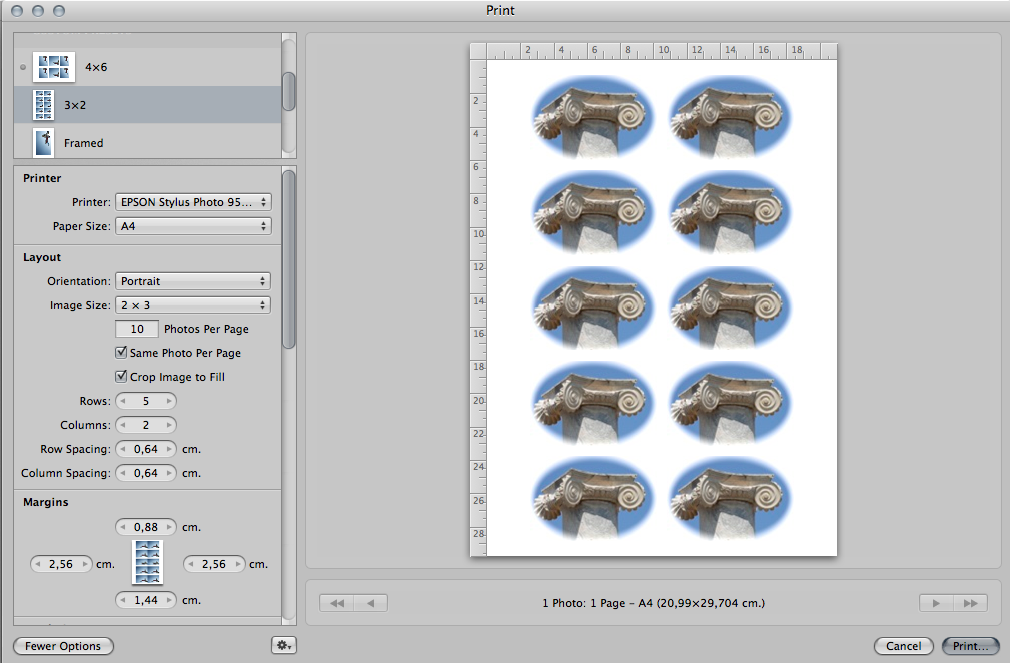This screenshot has height=663, width=1010.
Task: Select the Framed preset thumbnail icon
Action: pyautogui.click(x=44, y=142)
